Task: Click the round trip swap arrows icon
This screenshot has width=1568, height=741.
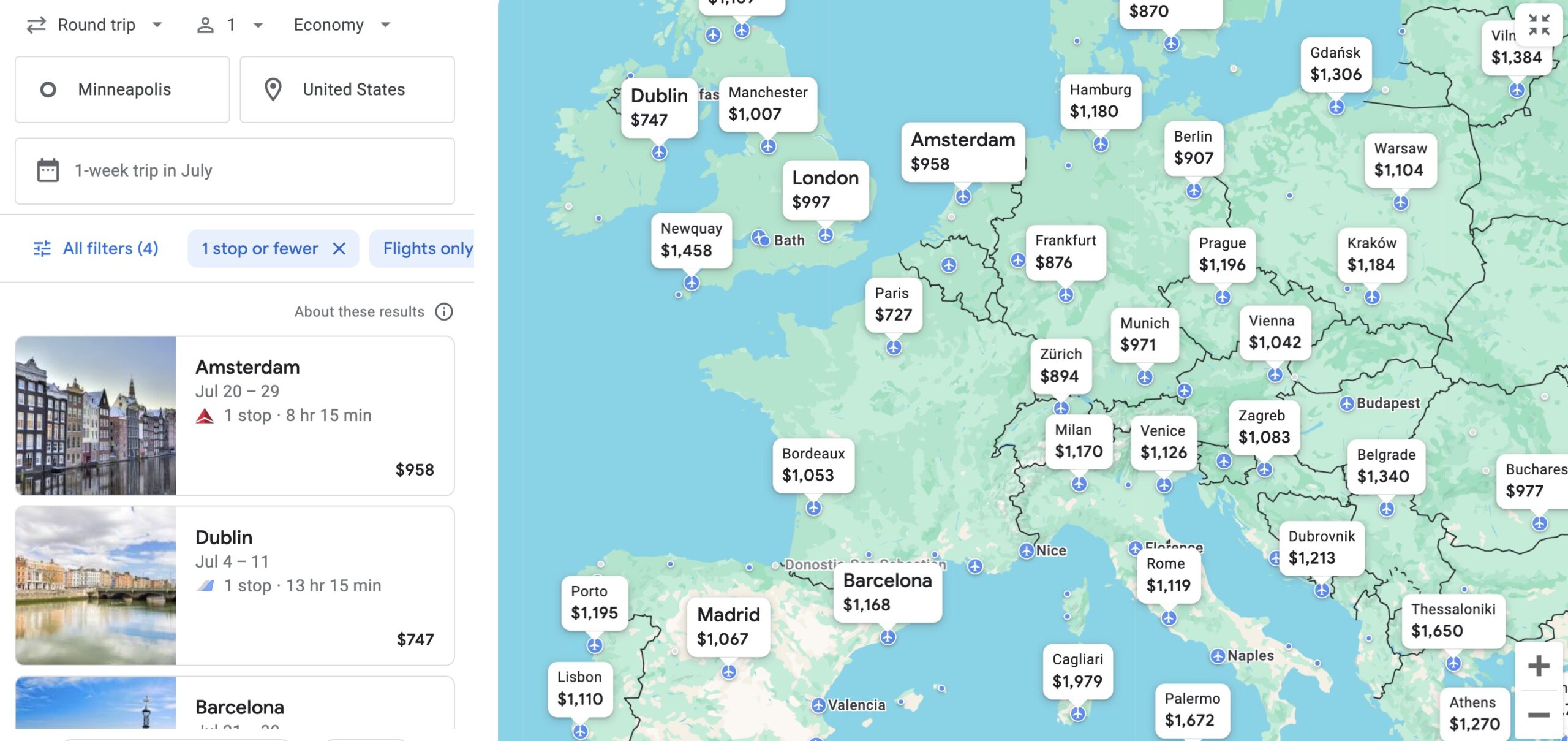Action: pyautogui.click(x=36, y=25)
